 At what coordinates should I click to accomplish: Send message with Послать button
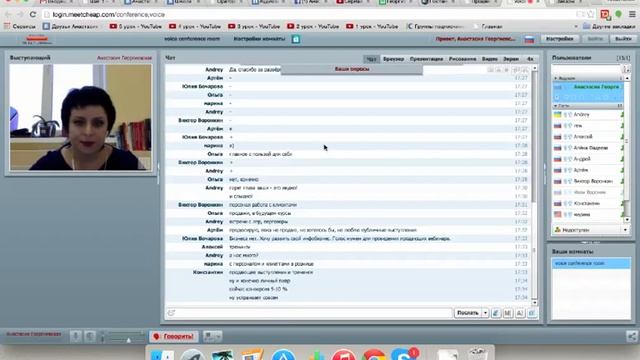coord(467,313)
